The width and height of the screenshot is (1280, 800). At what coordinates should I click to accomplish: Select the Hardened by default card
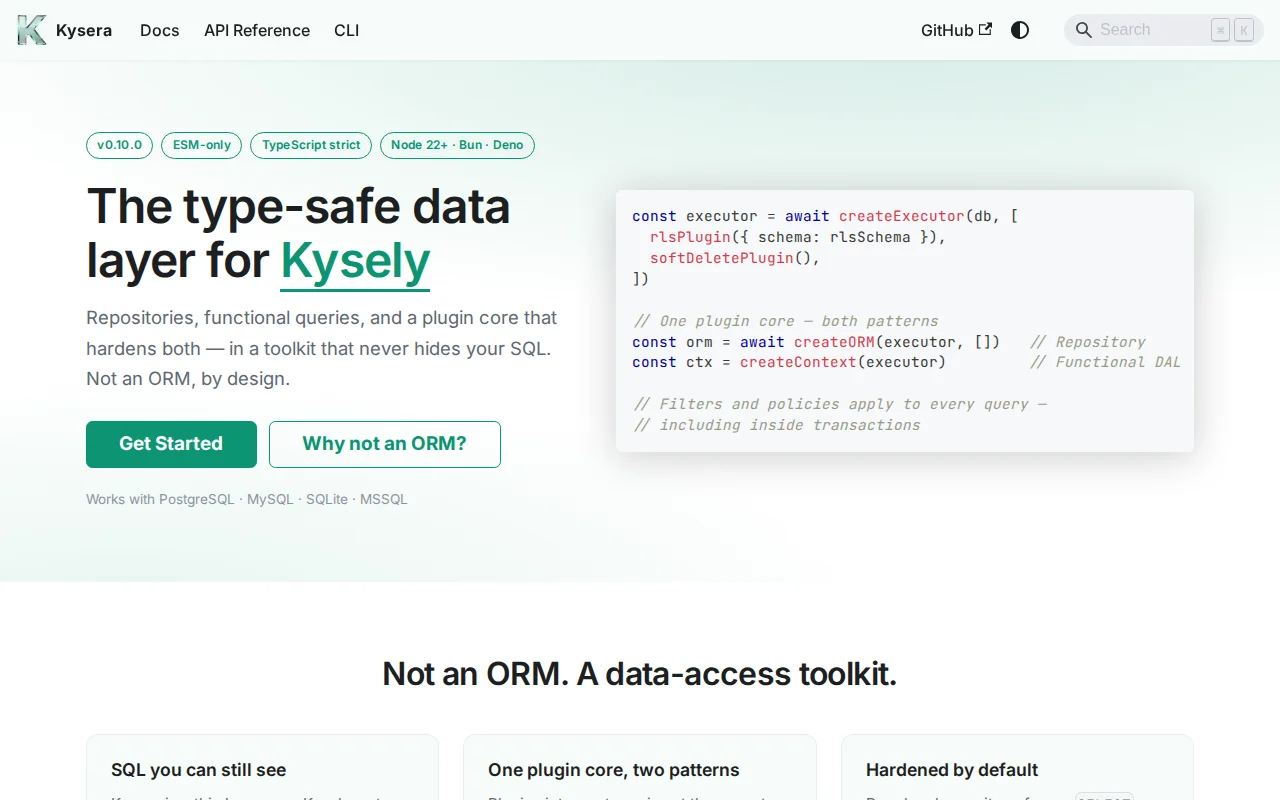[1017, 767]
